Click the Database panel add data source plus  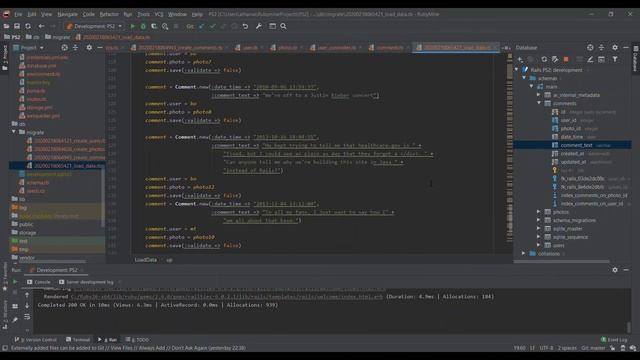coord(520,60)
